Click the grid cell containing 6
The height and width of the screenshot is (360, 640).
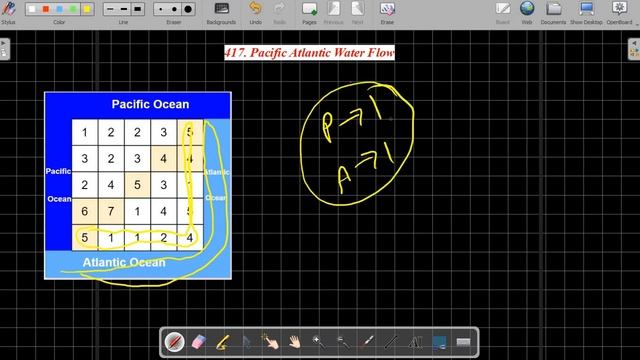click(84, 211)
